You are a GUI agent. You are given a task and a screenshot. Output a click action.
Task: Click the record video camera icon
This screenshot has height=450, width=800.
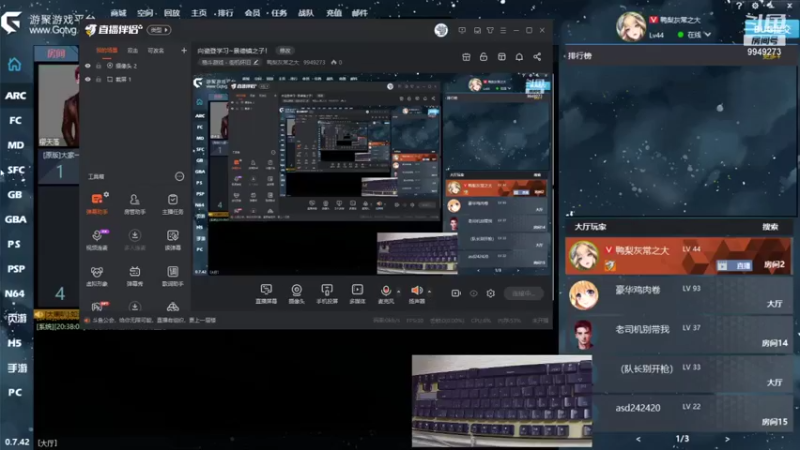click(x=456, y=293)
